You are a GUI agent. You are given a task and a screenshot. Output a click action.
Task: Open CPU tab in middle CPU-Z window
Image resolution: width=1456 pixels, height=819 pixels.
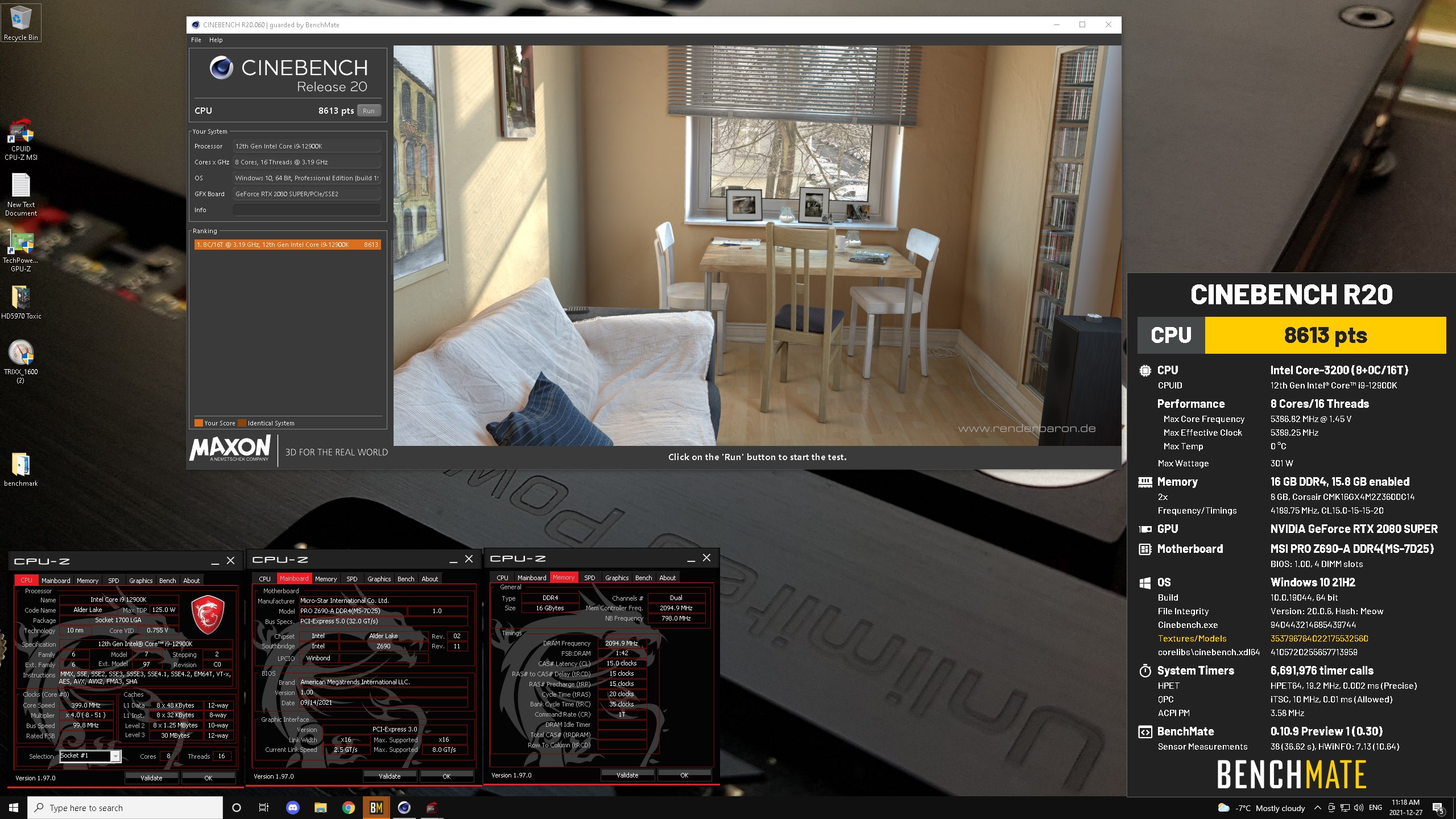(x=264, y=579)
